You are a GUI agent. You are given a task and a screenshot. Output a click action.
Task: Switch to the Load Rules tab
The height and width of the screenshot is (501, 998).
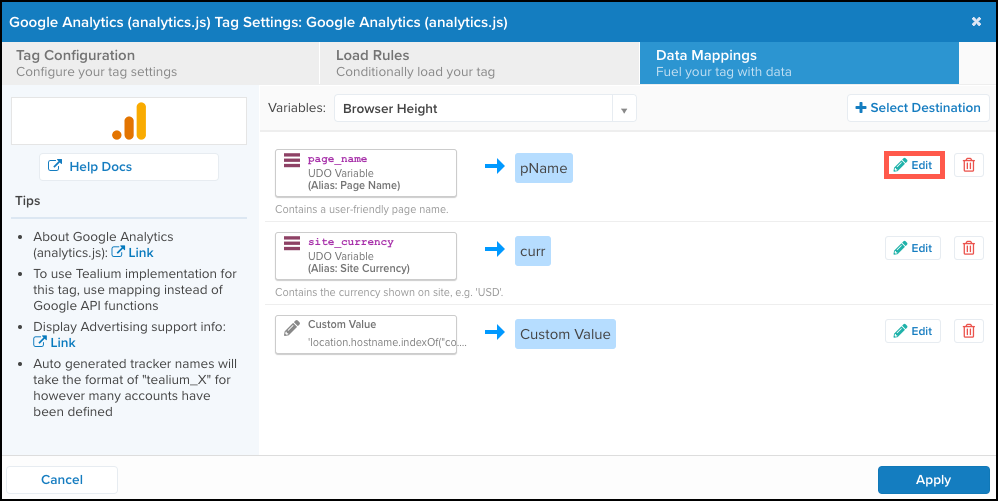click(479, 63)
